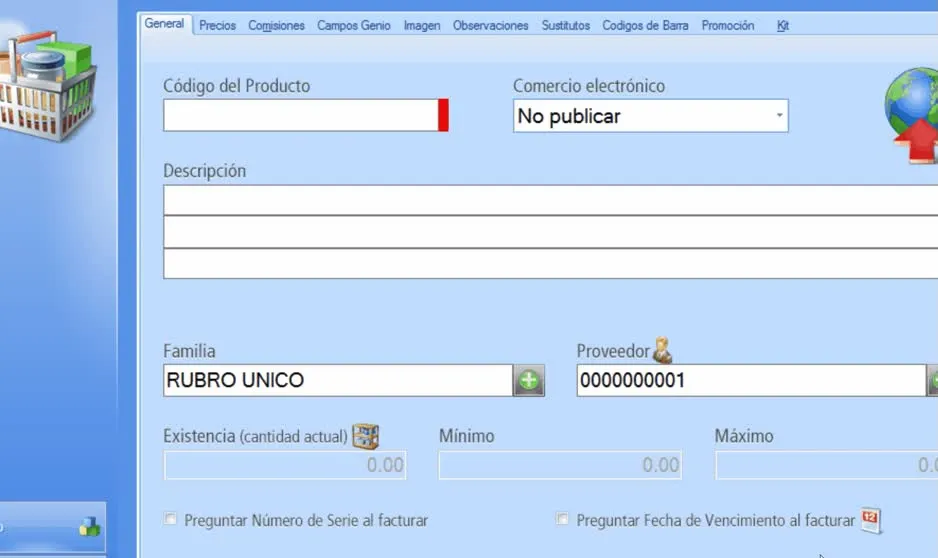The height and width of the screenshot is (558, 938).
Task: Switch to the Precios tab
Action: [218, 26]
